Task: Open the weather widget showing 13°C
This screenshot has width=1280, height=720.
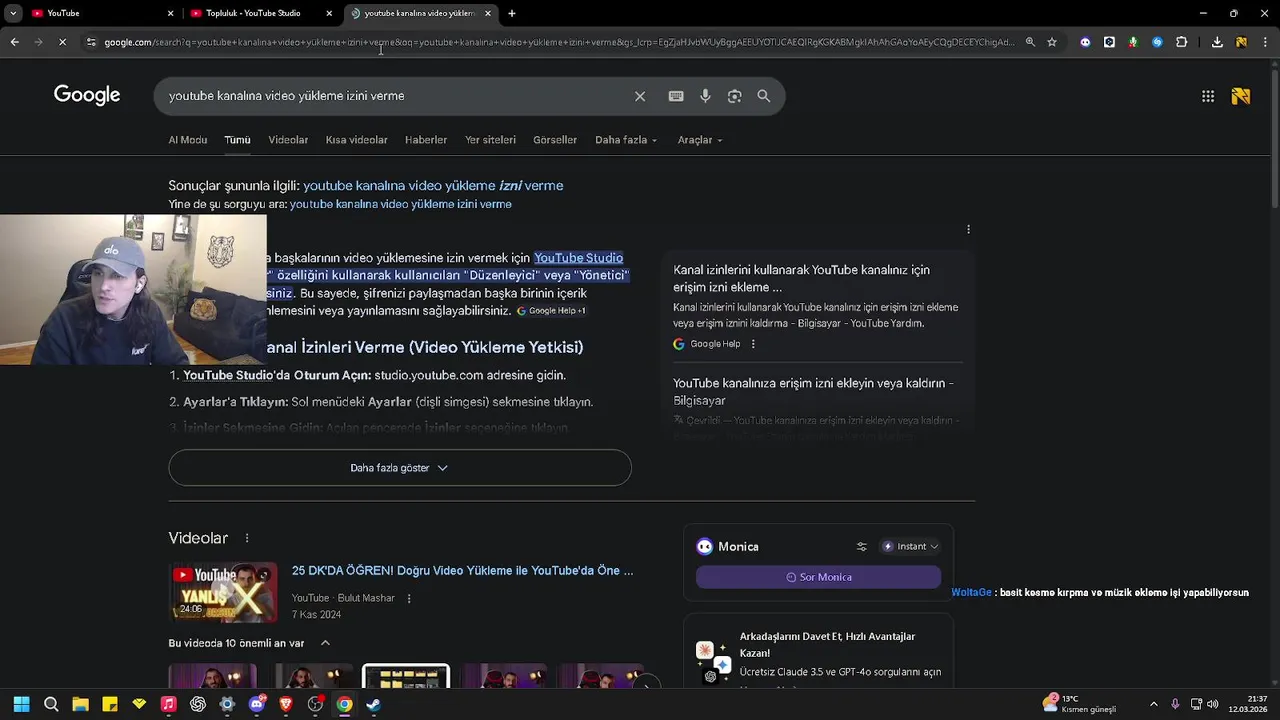Action: point(1078,704)
